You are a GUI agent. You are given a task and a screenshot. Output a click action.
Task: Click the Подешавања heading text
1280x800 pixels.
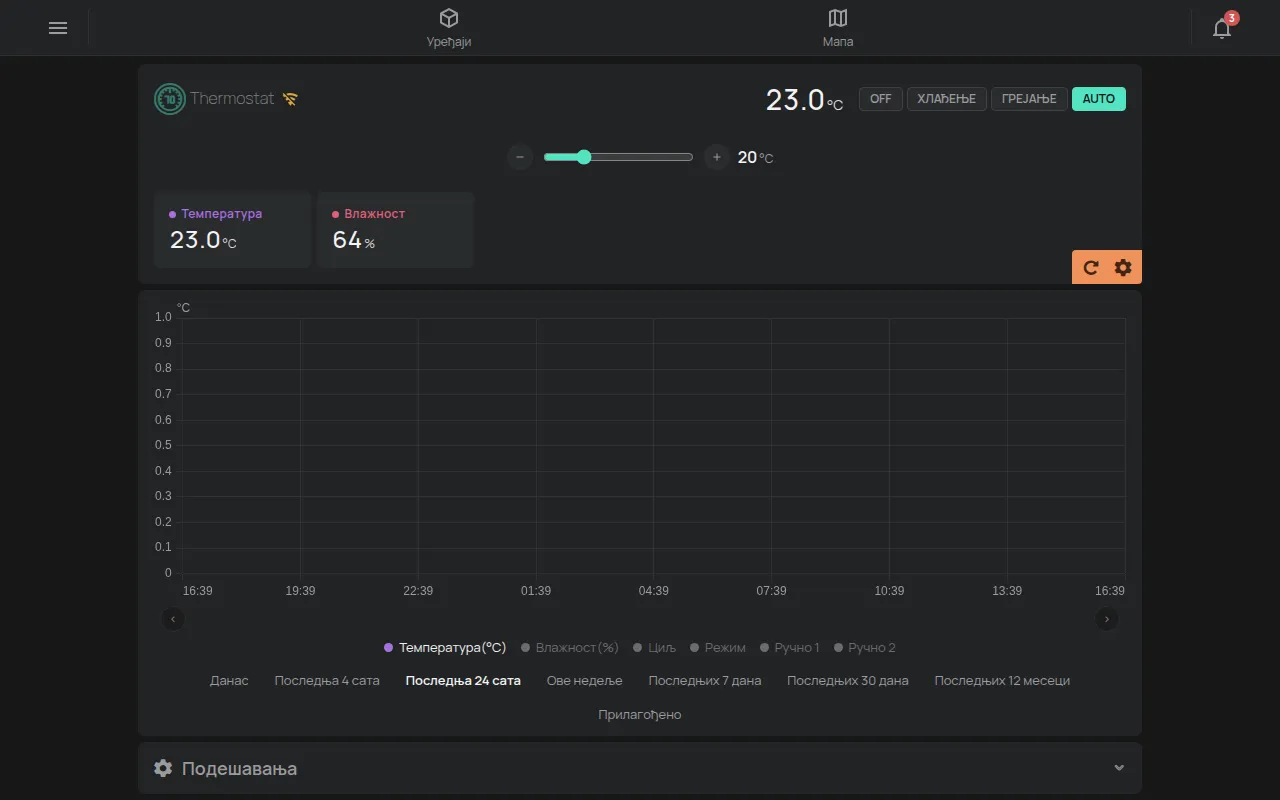tap(240, 768)
